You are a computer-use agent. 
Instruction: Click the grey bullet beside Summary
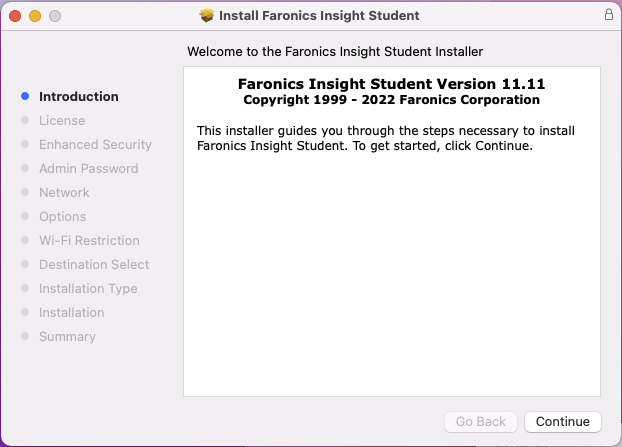(x=25, y=337)
